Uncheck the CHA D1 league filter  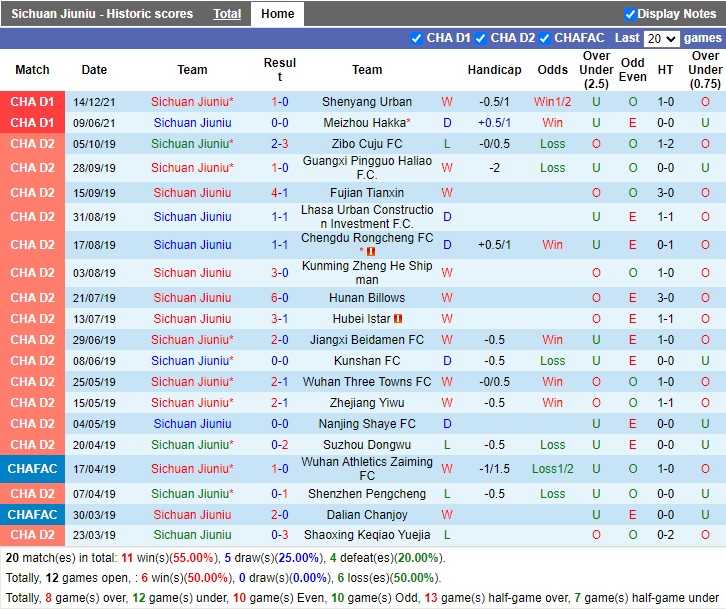[x=416, y=38]
